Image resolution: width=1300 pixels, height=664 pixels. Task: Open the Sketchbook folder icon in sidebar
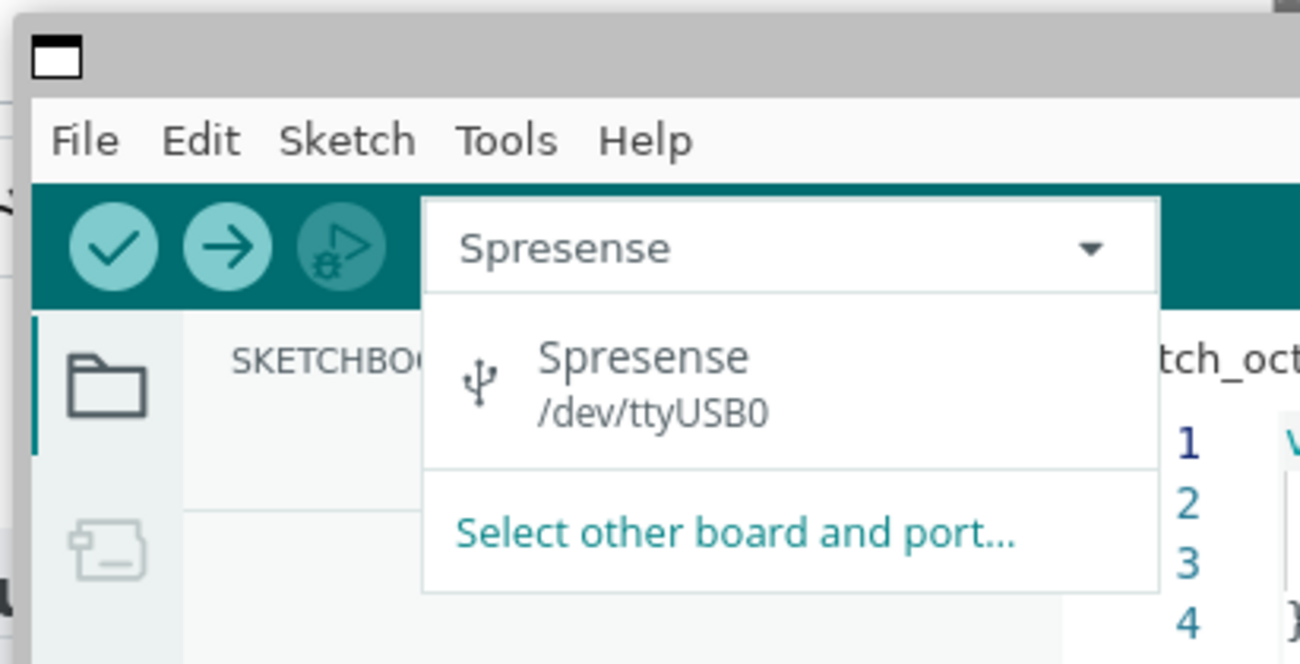[x=106, y=386]
